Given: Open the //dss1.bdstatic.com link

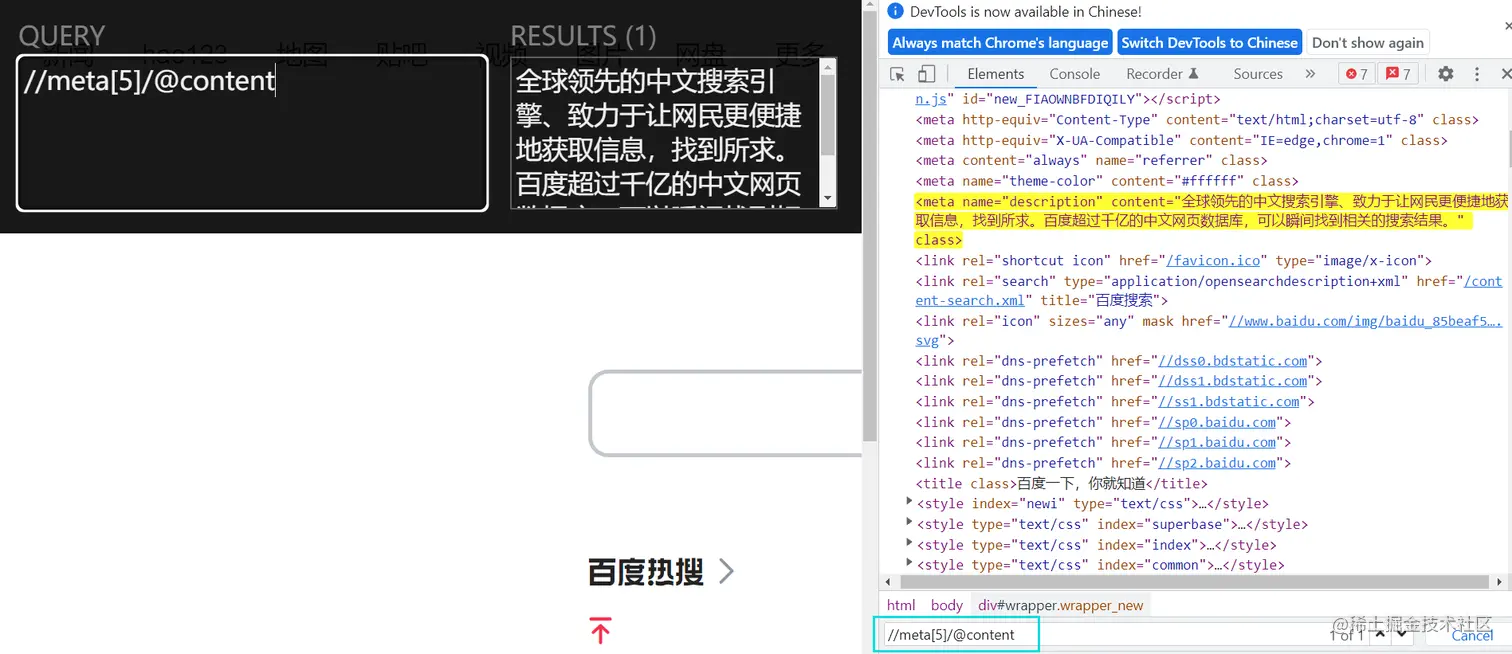Looking at the screenshot, I should point(1232,381).
